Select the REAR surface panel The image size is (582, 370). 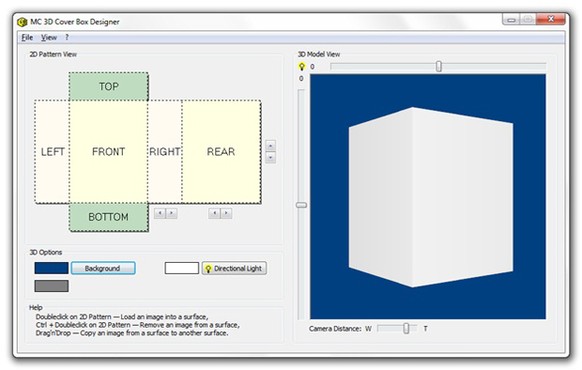[221, 151]
